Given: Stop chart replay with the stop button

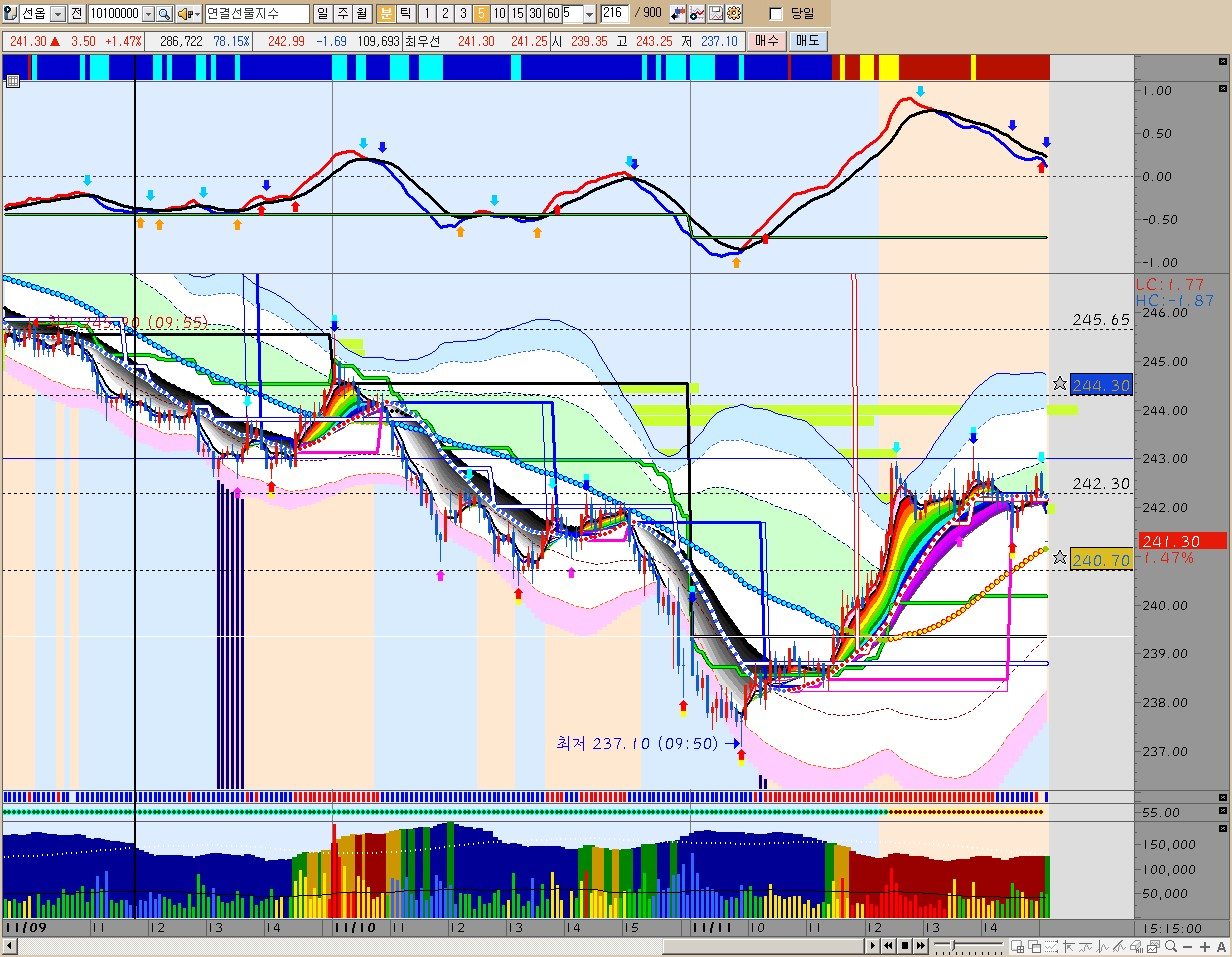Looking at the screenshot, I should point(904,946).
